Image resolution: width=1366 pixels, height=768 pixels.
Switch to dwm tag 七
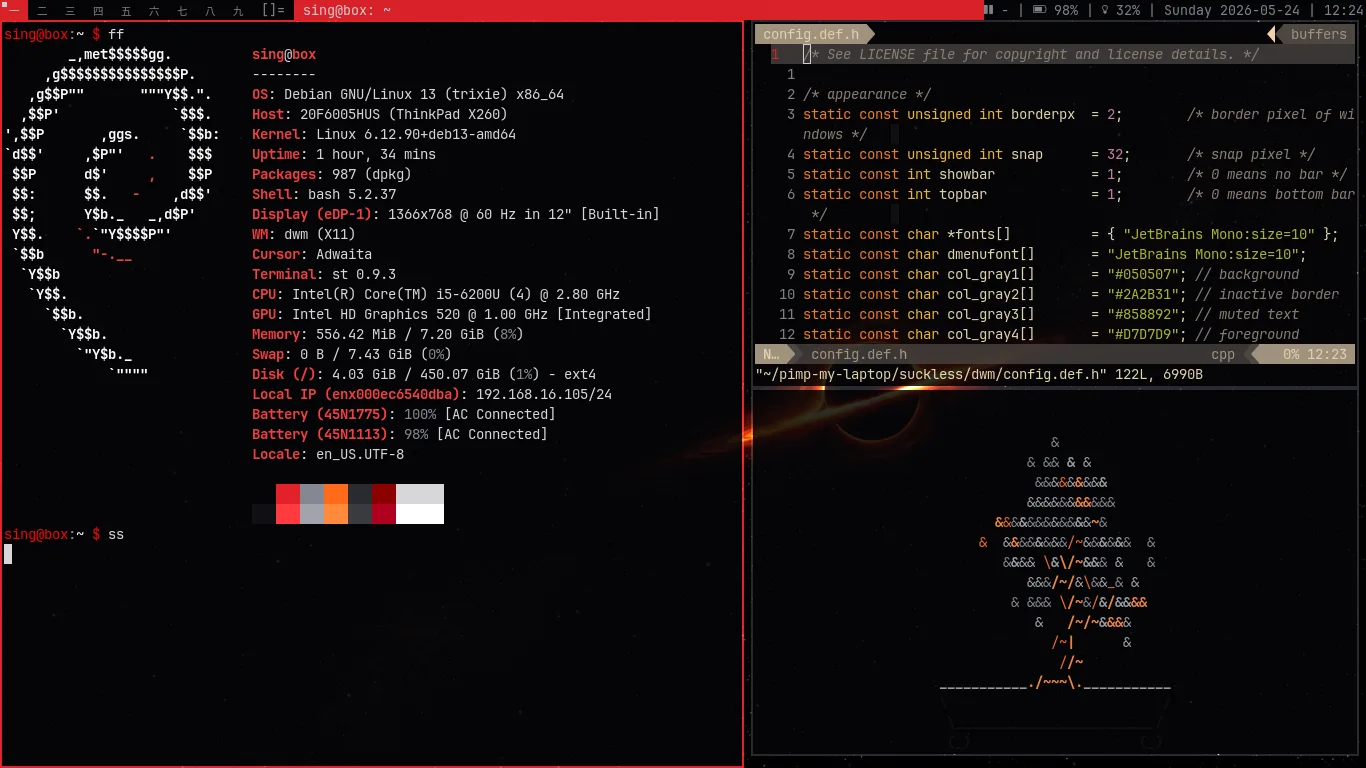(x=182, y=10)
